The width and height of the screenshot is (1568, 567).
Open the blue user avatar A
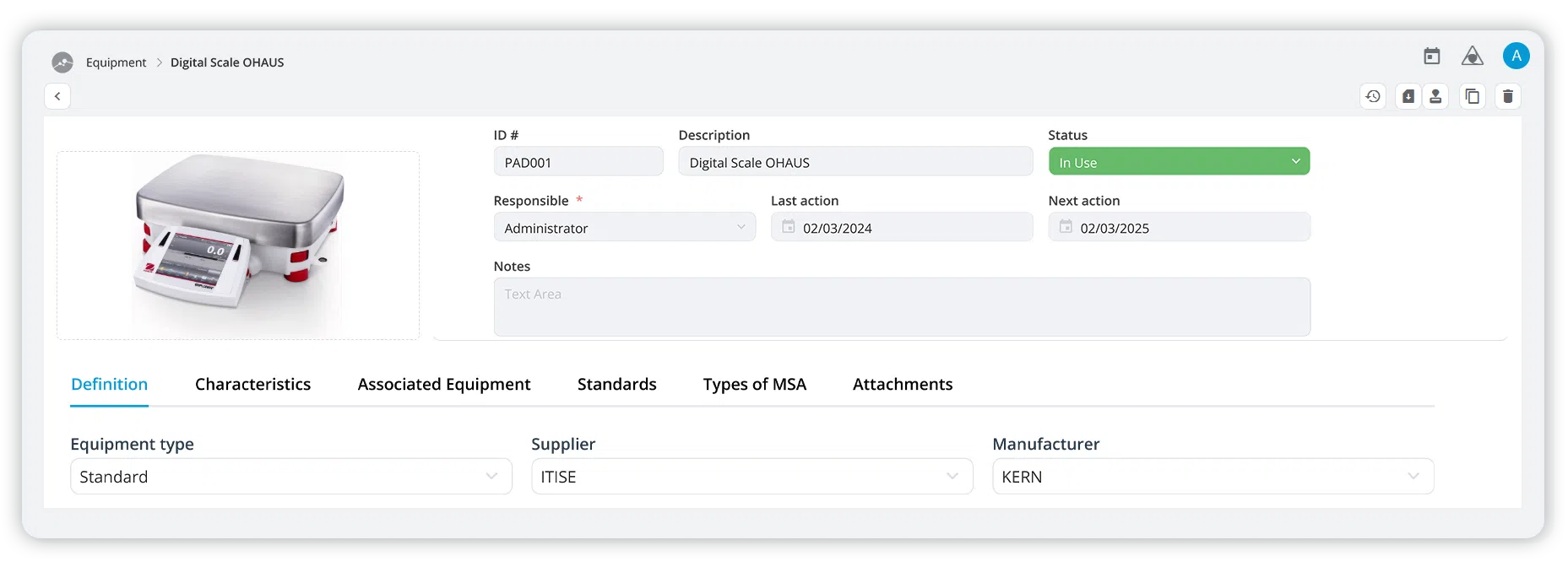pyautogui.click(x=1516, y=56)
